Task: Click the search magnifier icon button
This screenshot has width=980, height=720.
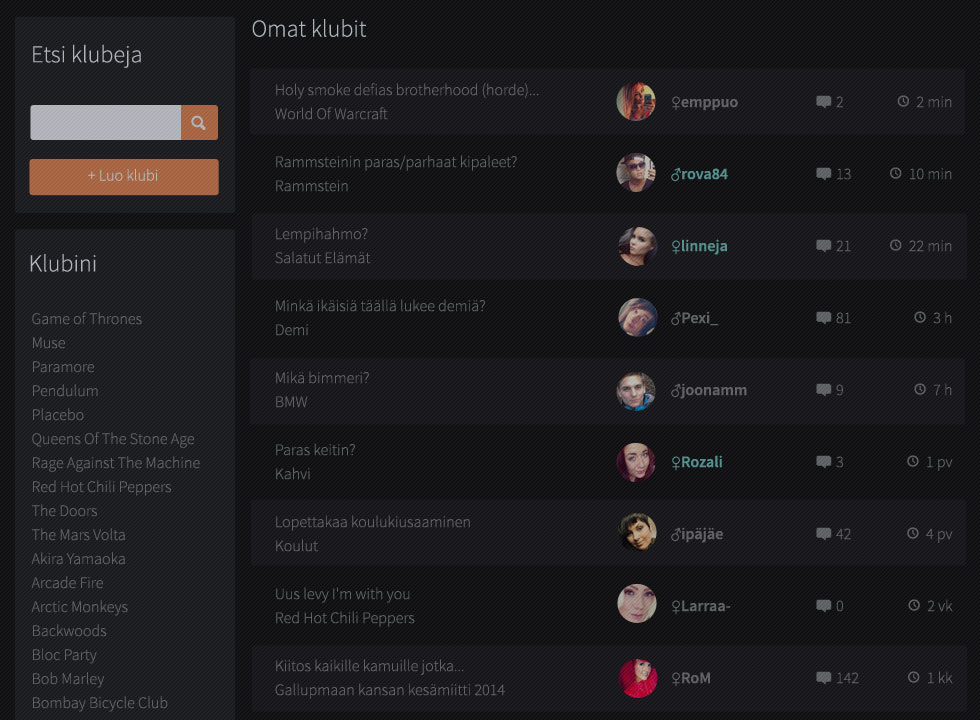Action: [x=199, y=123]
